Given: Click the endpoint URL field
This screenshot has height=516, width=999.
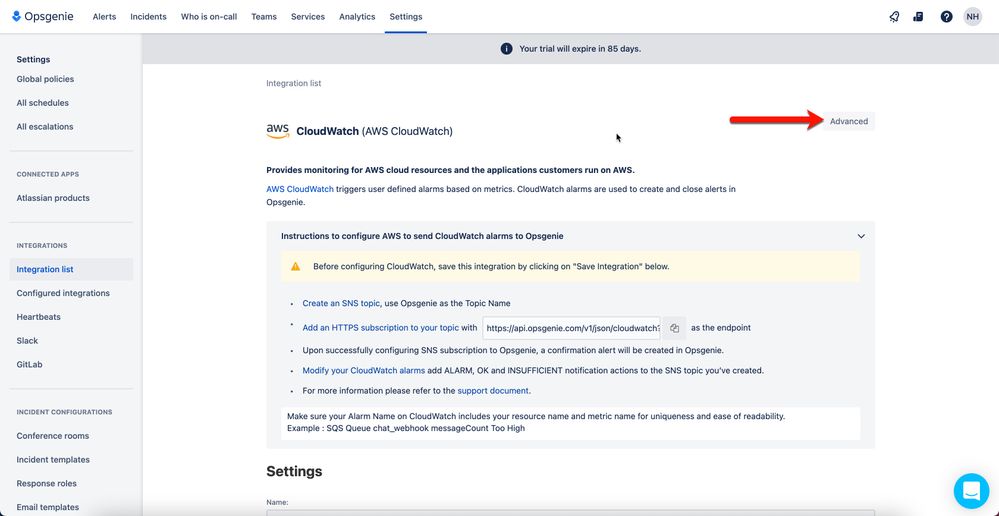Looking at the screenshot, I should (x=571, y=328).
